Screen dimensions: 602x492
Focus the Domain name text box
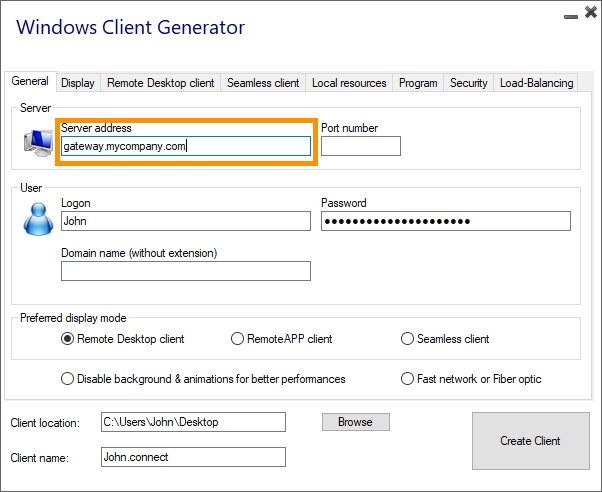(x=185, y=271)
